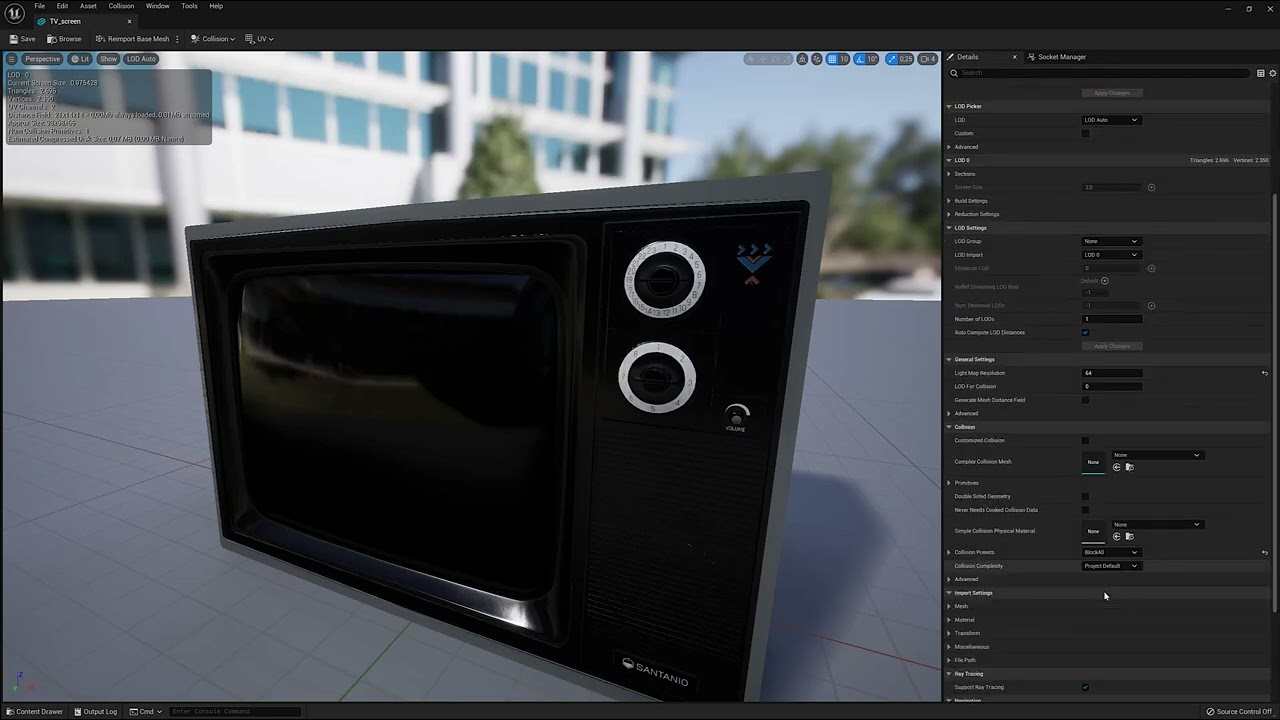This screenshot has width=1280, height=720.
Task: Open Output Log from status bar
Action: [x=96, y=711]
